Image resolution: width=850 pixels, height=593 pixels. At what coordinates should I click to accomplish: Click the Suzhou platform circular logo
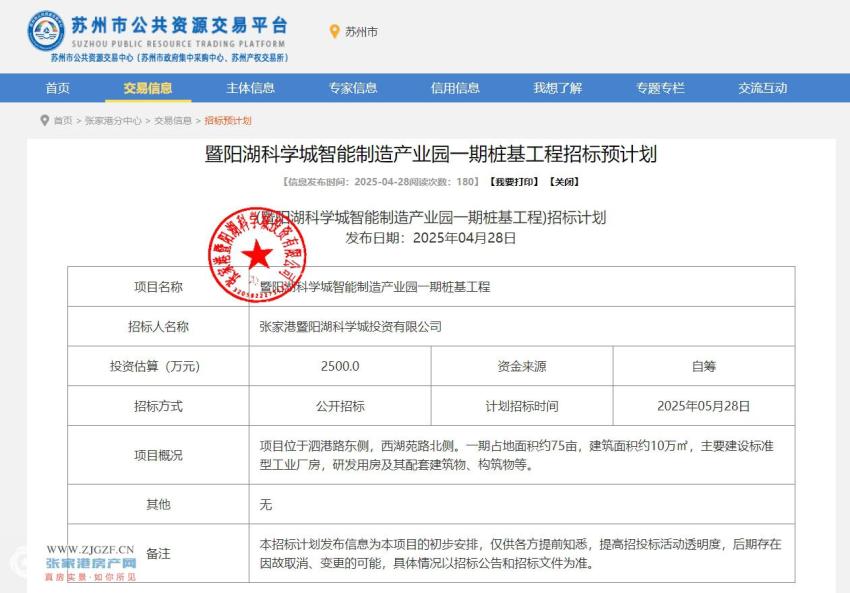[x=46, y=31]
